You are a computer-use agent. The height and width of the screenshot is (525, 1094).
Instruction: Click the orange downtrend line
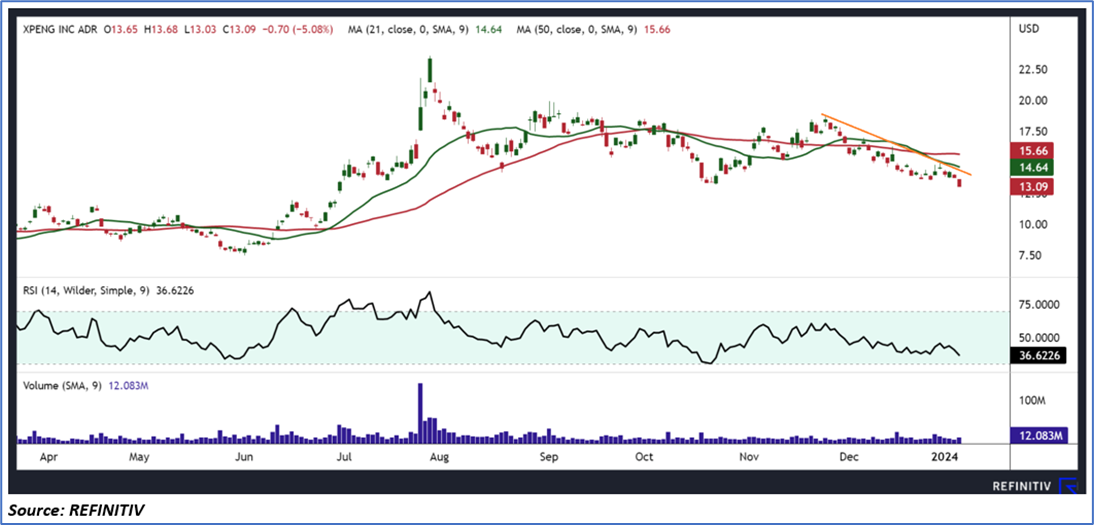[x=897, y=144]
